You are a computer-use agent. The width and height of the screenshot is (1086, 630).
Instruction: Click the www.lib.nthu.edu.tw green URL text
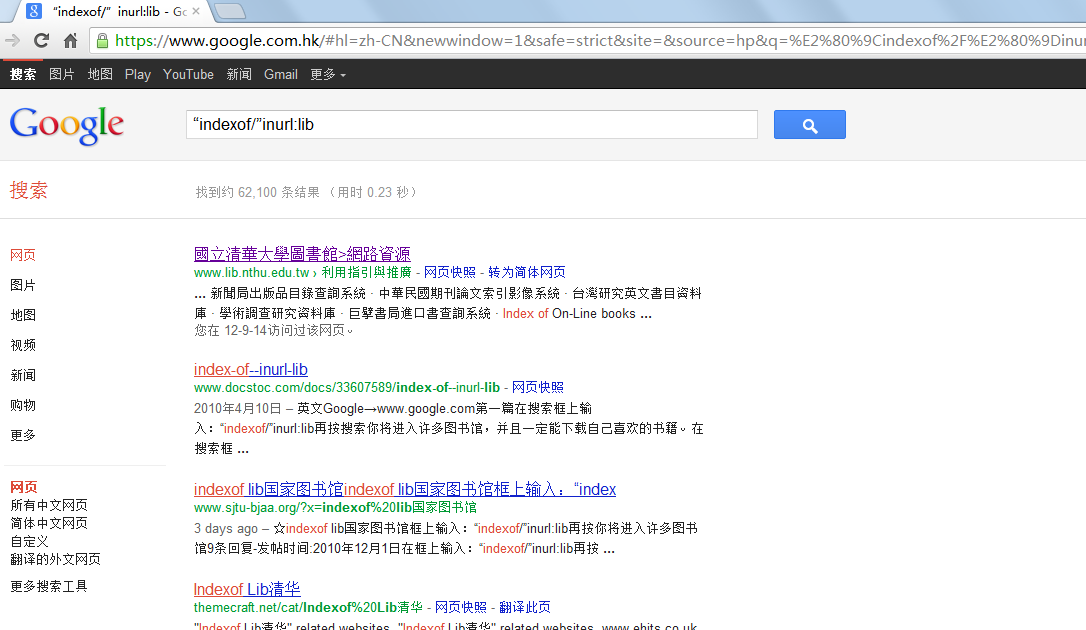tap(251, 272)
